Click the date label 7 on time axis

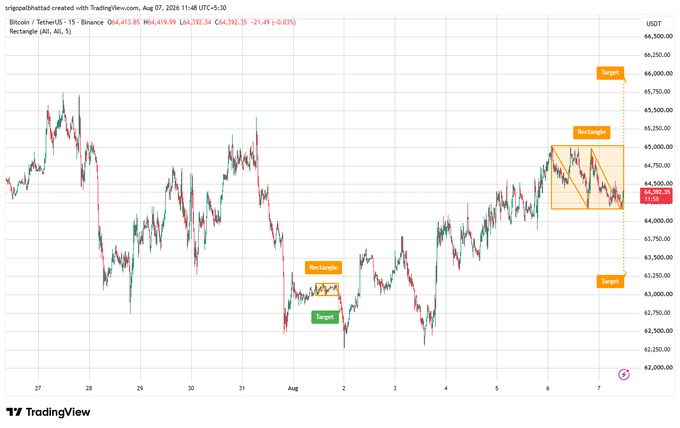pyautogui.click(x=599, y=388)
